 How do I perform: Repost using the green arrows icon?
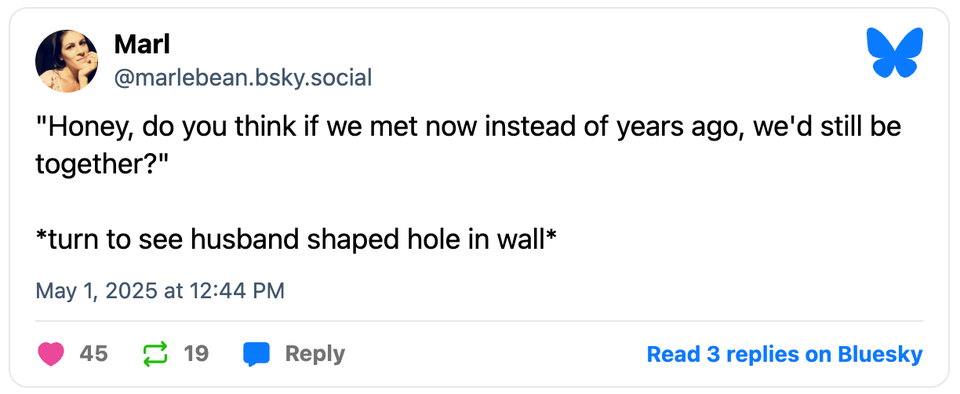pos(155,354)
